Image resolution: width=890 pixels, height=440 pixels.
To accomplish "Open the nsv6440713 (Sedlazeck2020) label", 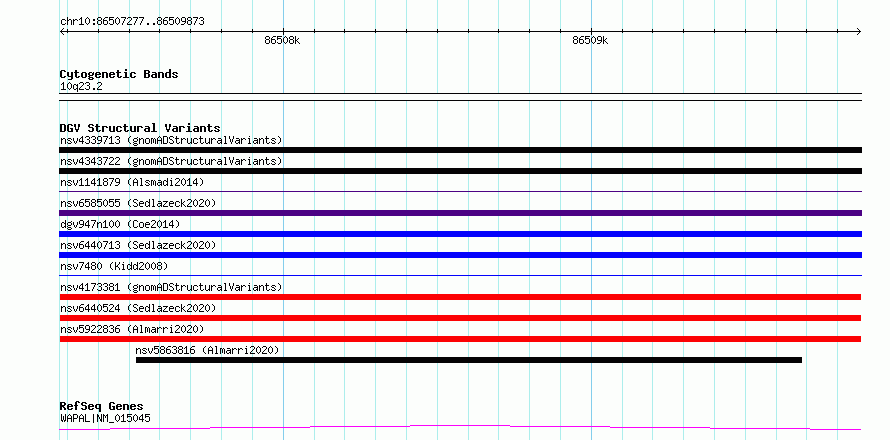I will tap(138, 245).
